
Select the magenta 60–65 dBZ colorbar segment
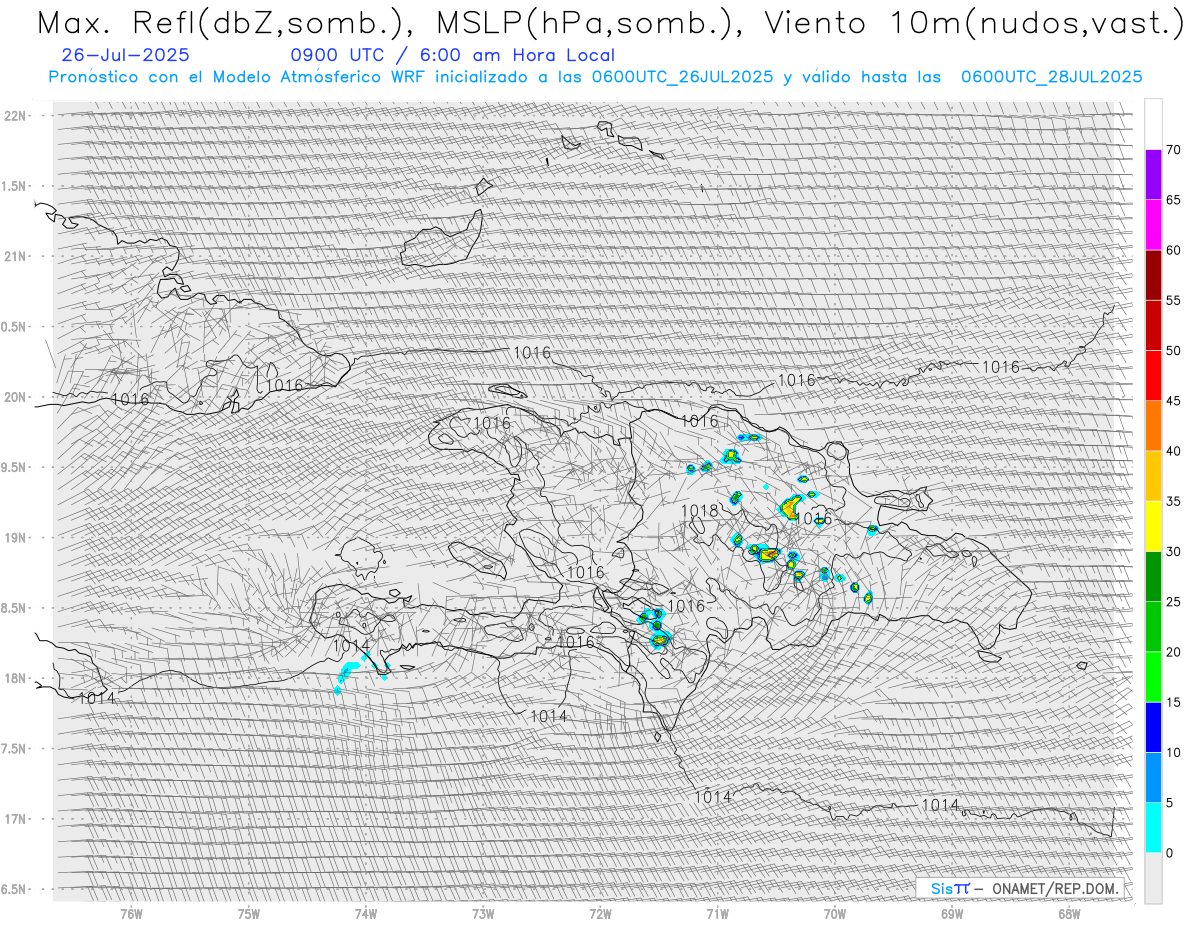(1153, 225)
